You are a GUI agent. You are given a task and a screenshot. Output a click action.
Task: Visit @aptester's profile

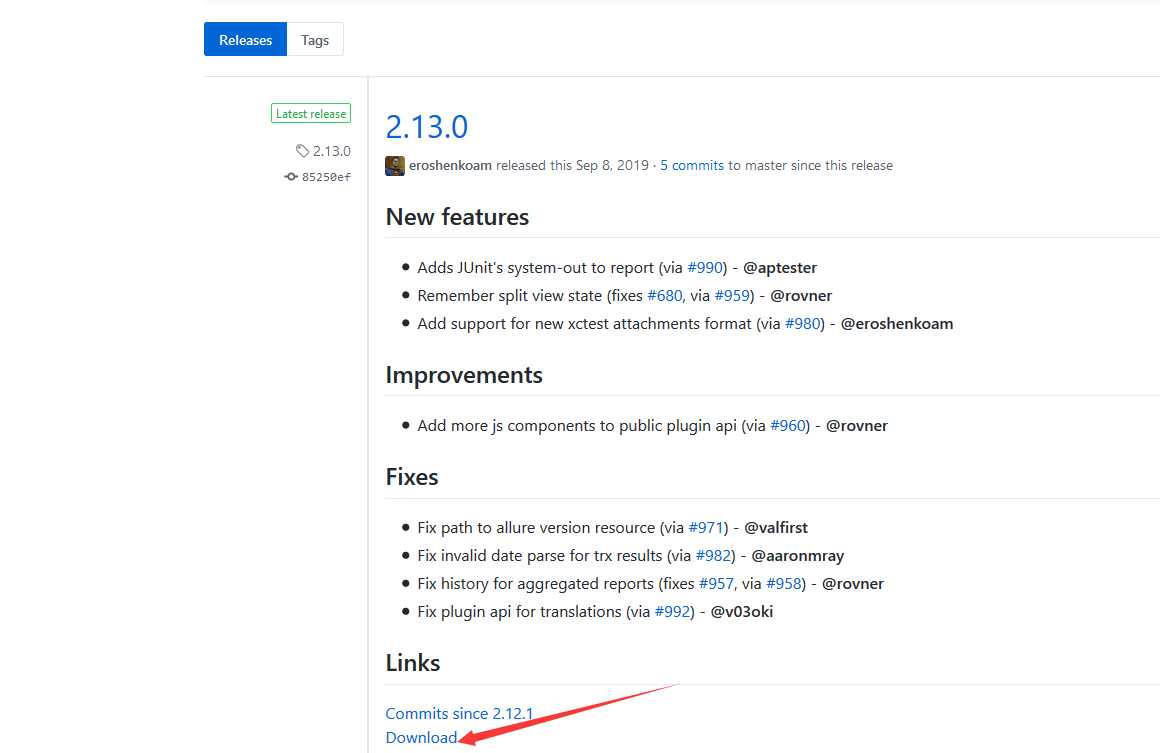pyautogui.click(x=780, y=268)
